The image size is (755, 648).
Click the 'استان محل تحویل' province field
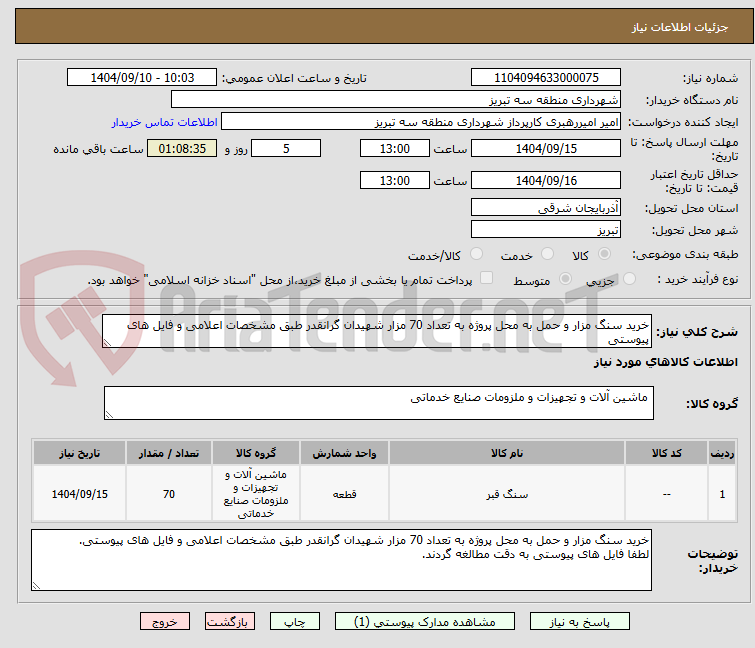tap(546, 208)
